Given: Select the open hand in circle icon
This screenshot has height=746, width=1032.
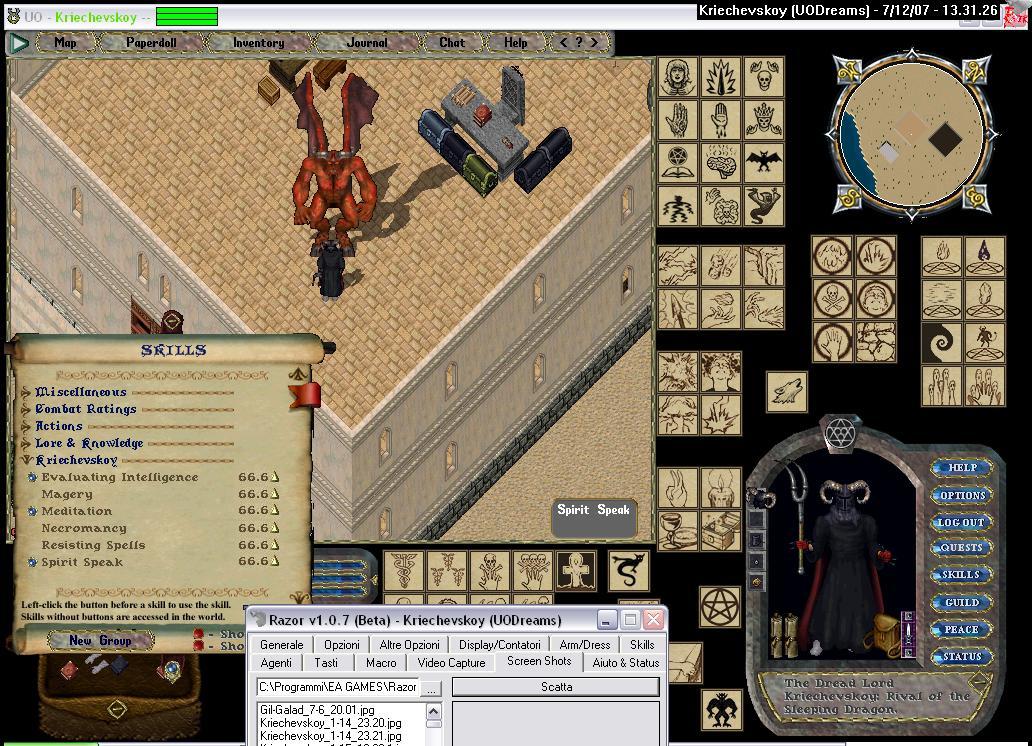Looking at the screenshot, I should (833, 342).
